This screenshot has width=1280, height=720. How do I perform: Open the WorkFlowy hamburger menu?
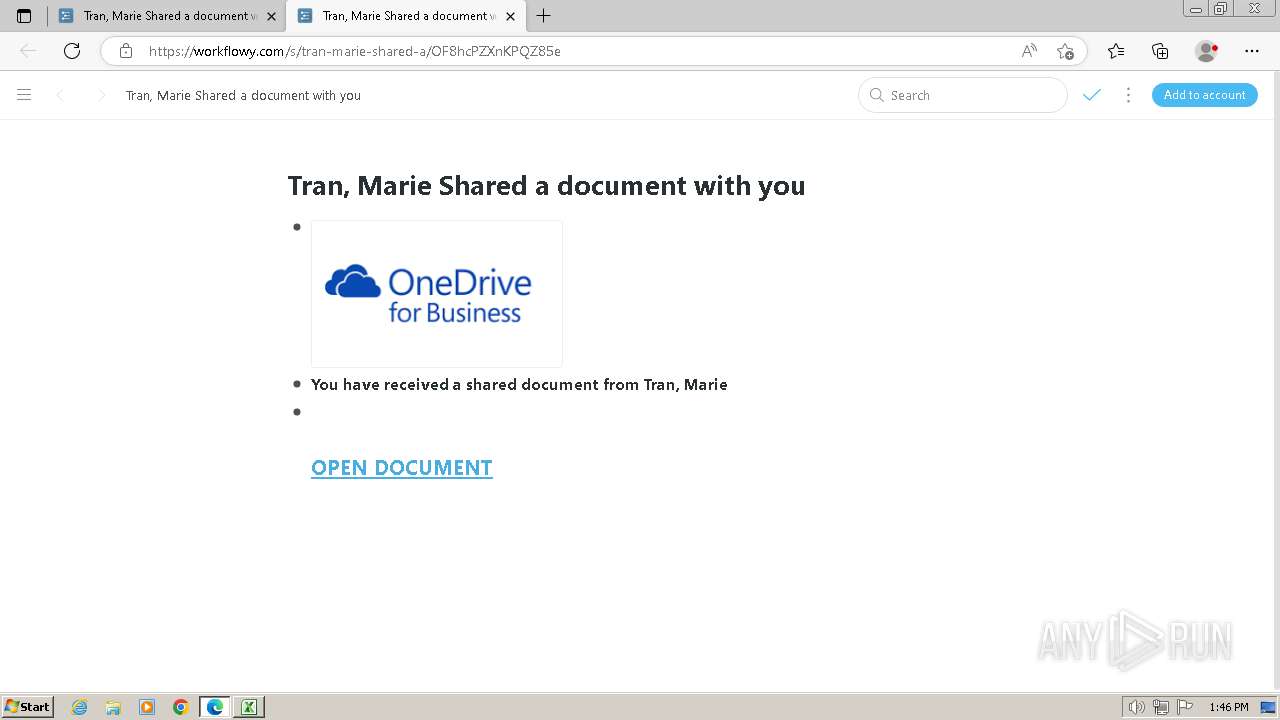coord(24,95)
